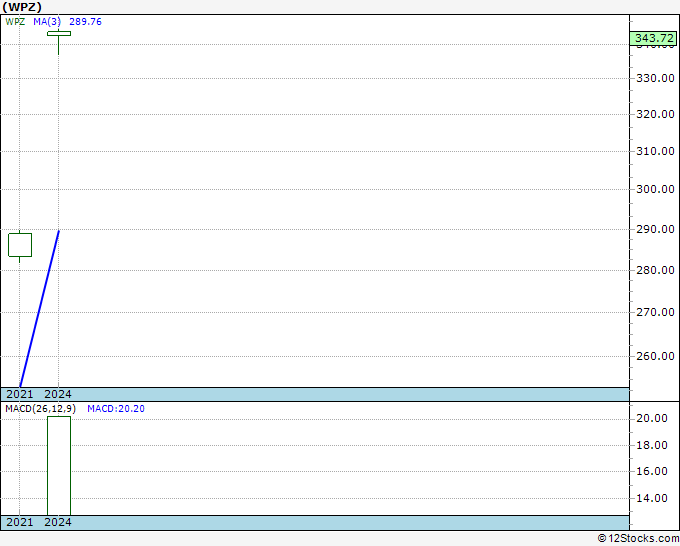The image size is (680, 546).
Task: Click 2024 on the price chart time axis
Action: coord(58,394)
